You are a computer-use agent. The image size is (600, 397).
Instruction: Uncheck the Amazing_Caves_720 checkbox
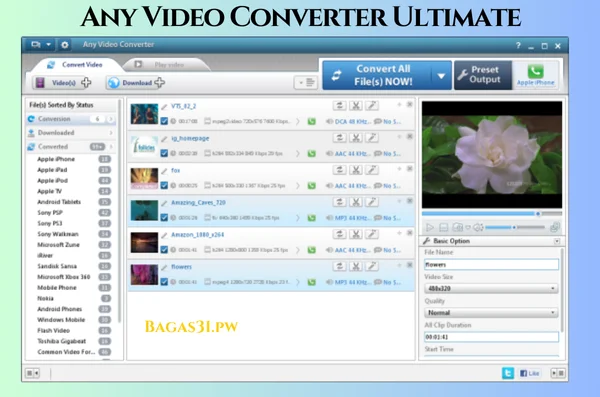(x=164, y=218)
